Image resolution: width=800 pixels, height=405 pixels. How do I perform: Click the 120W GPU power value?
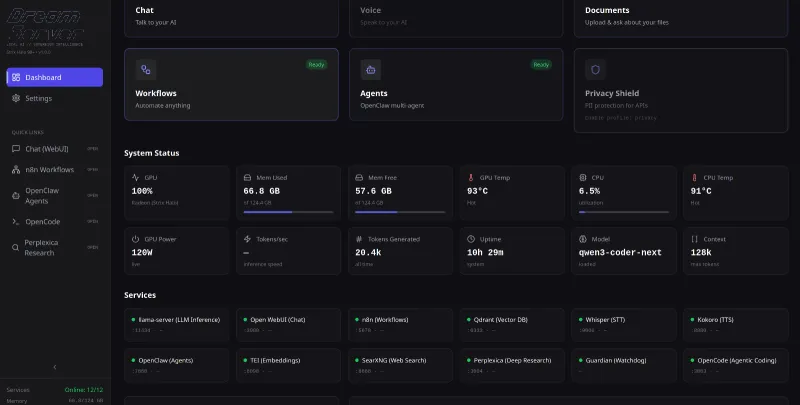click(x=141, y=252)
